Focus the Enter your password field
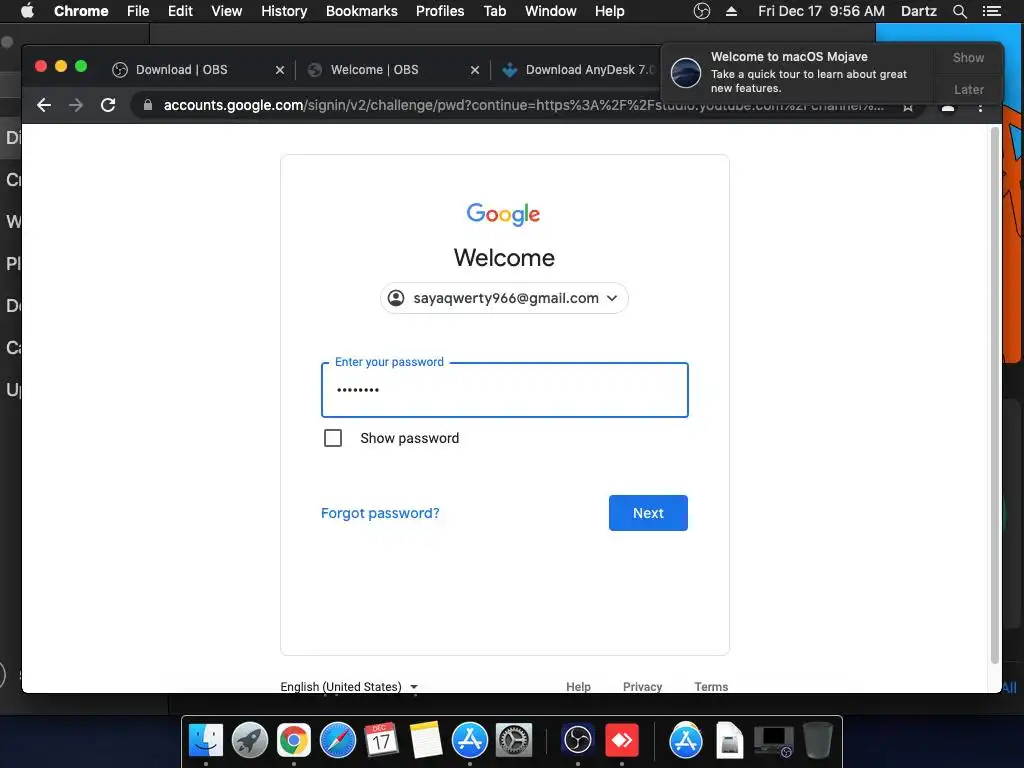Screen dimensions: 1024x768 pyautogui.click(x=504, y=390)
